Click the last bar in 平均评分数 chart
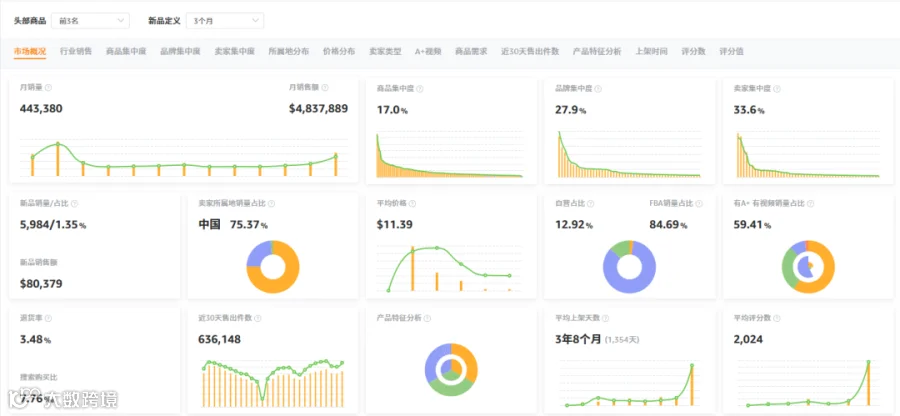Viewport: 900px width, 416px height. pos(868,383)
